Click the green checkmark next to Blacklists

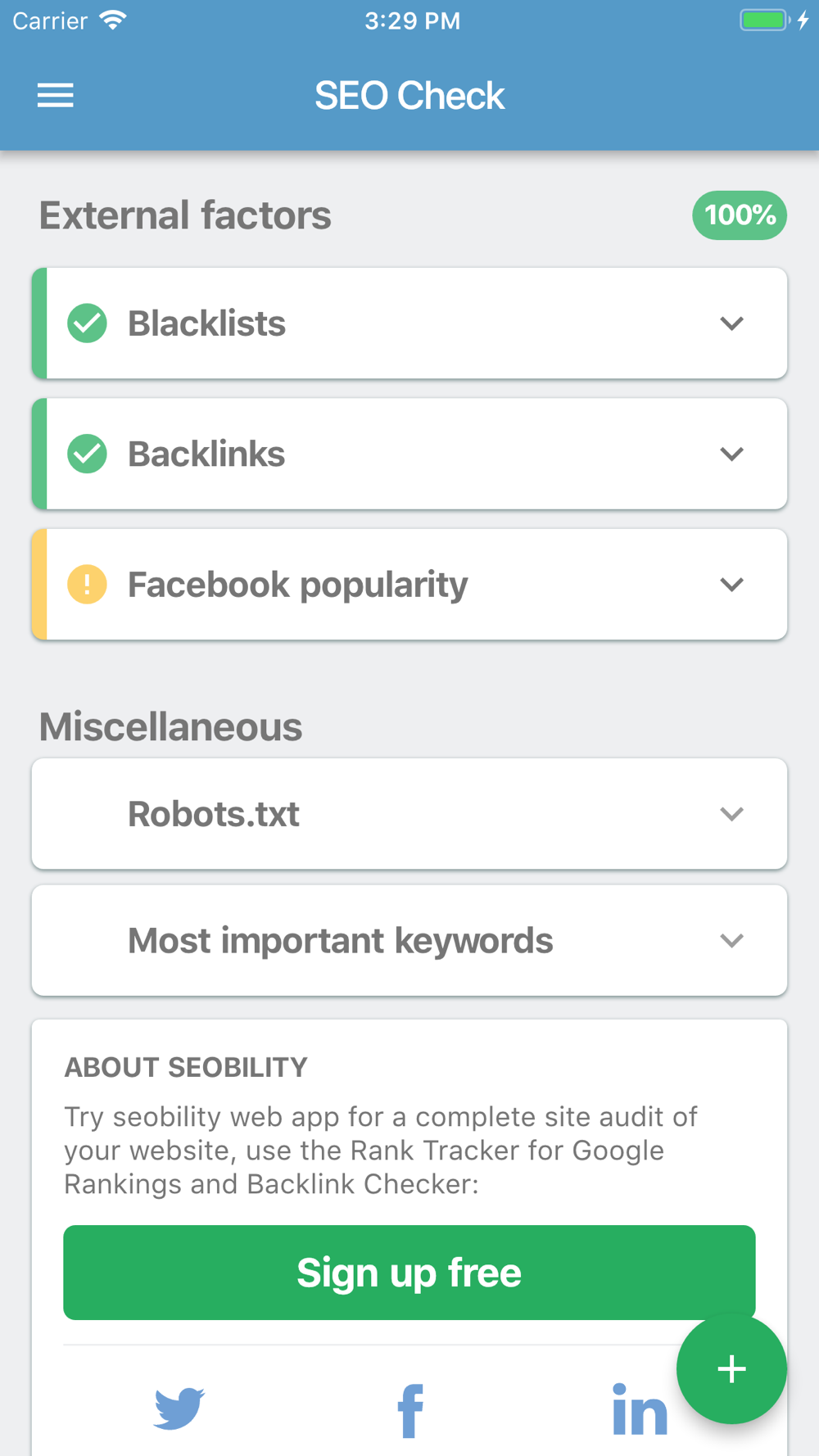click(x=87, y=323)
